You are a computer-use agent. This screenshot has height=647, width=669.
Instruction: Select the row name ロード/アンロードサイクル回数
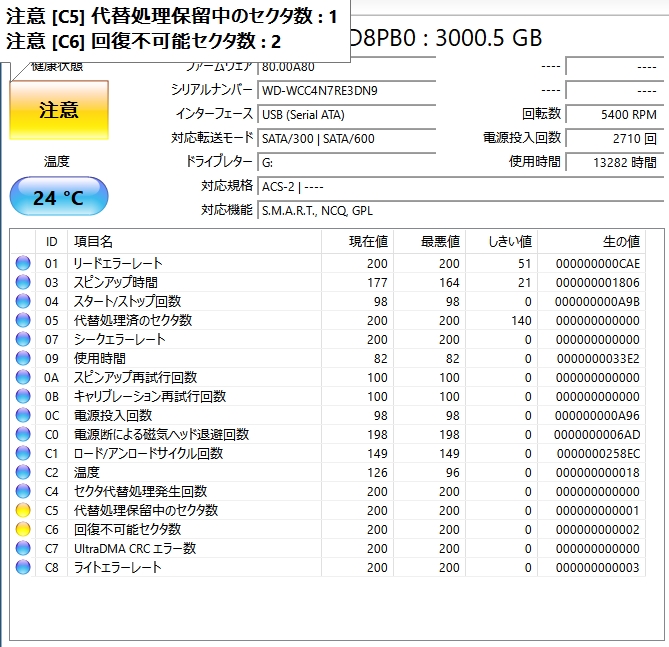(148, 453)
